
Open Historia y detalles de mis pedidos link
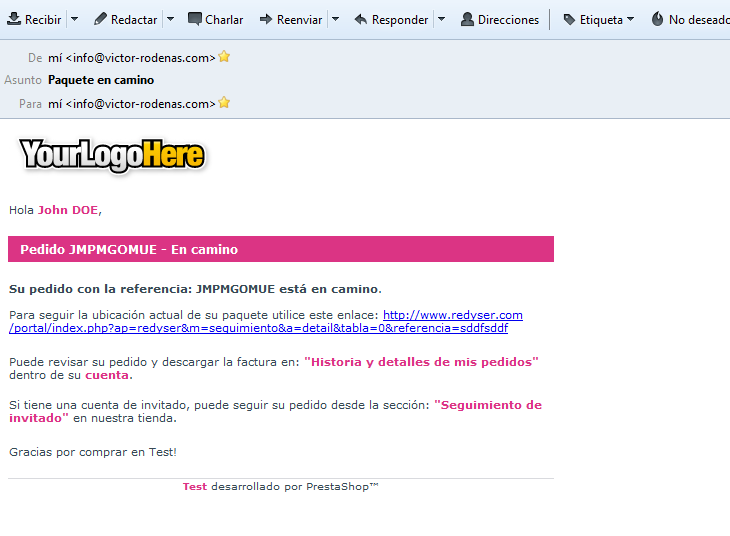pos(421,362)
